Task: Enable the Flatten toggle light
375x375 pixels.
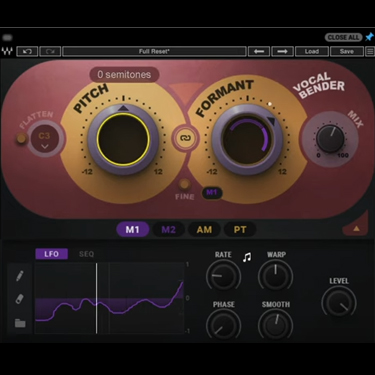Action: (x=21, y=138)
